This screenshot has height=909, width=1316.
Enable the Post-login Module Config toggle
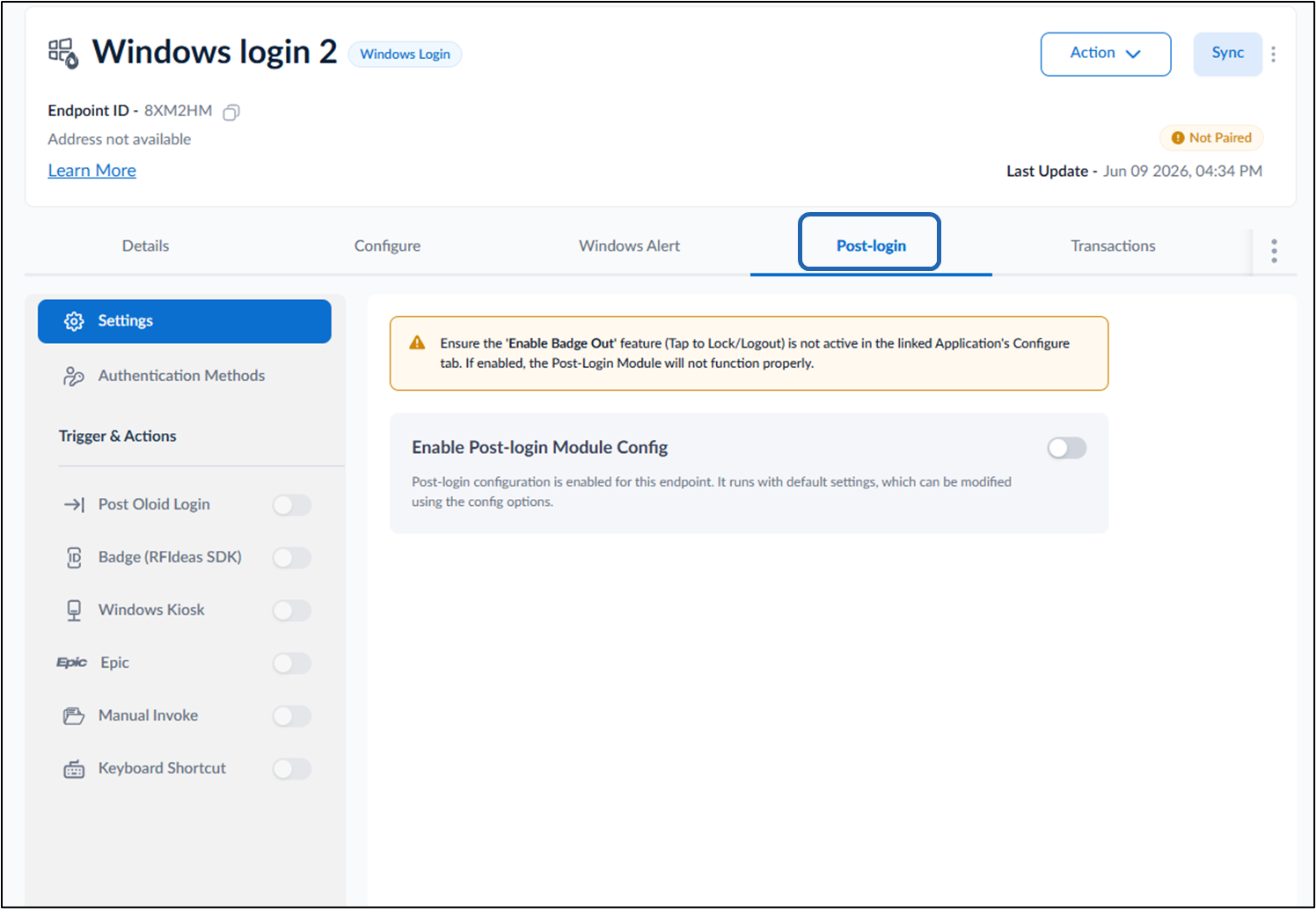(1067, 448)
